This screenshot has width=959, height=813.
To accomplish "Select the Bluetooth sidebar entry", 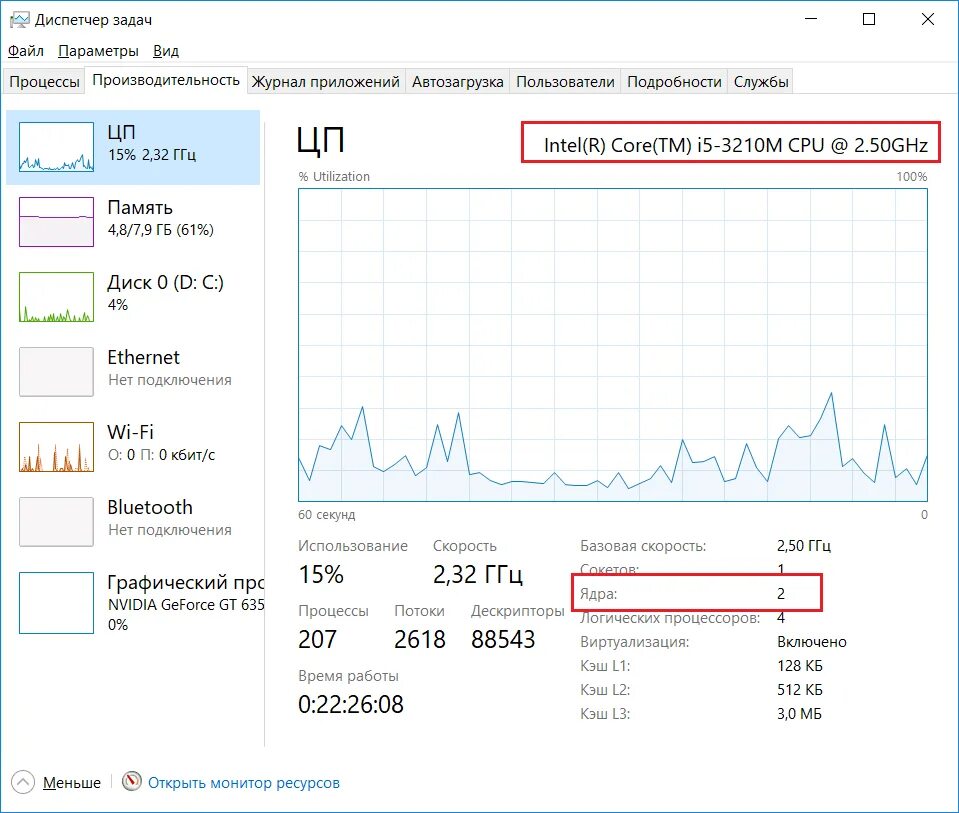I will [133, 522].
